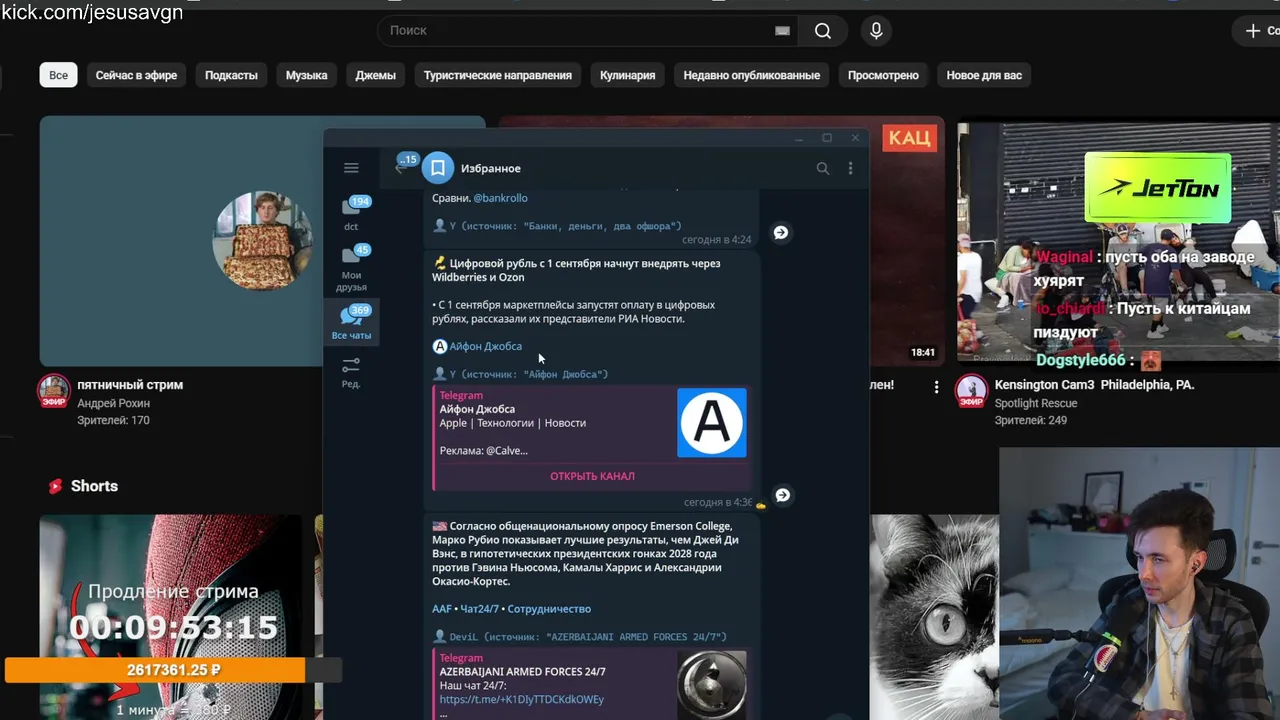Search inside the Избранное chat

[x=823, y=168]
